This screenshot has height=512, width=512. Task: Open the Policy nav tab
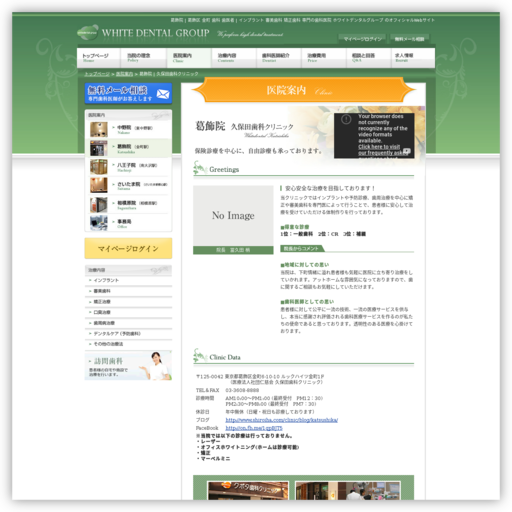[x=143, y=58]
